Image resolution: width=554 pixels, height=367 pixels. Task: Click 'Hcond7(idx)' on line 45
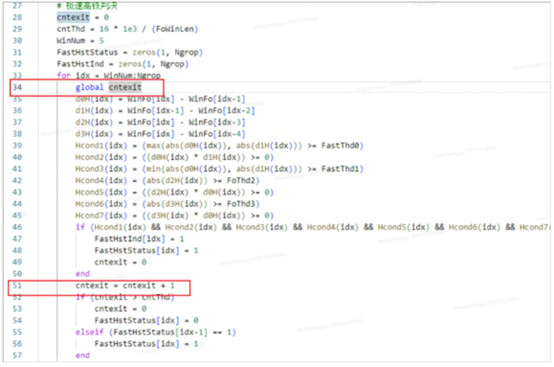(x=101, y=215)
